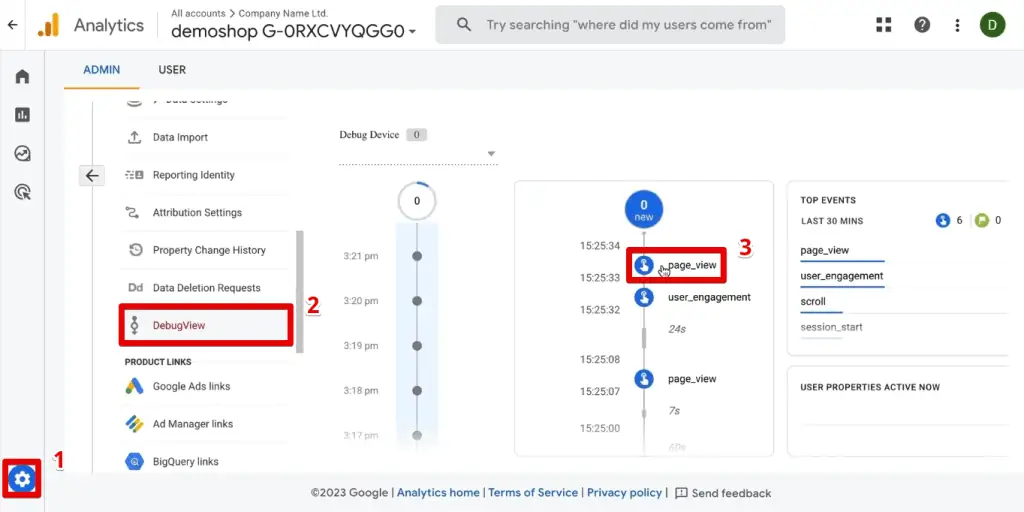
Task: Click the 3:21 pm minute marker
Action: click(417, 256)
